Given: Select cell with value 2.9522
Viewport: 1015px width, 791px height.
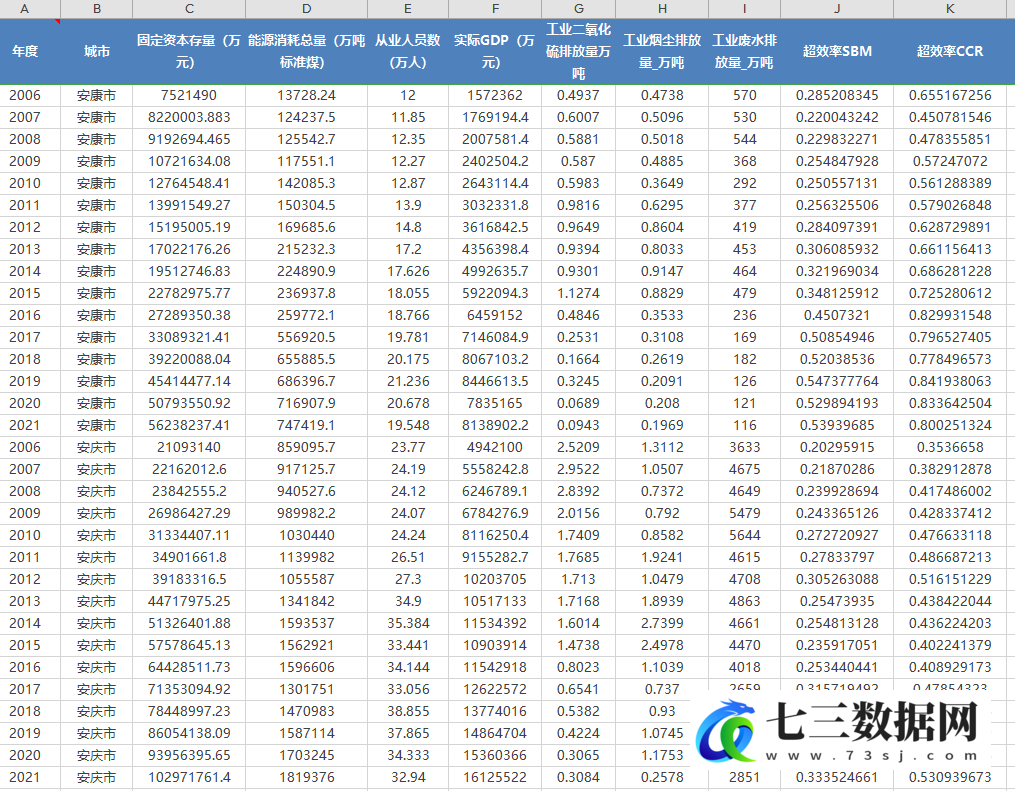Looking at the screenshot, I should pyautogui.click(x=578, y=469).
